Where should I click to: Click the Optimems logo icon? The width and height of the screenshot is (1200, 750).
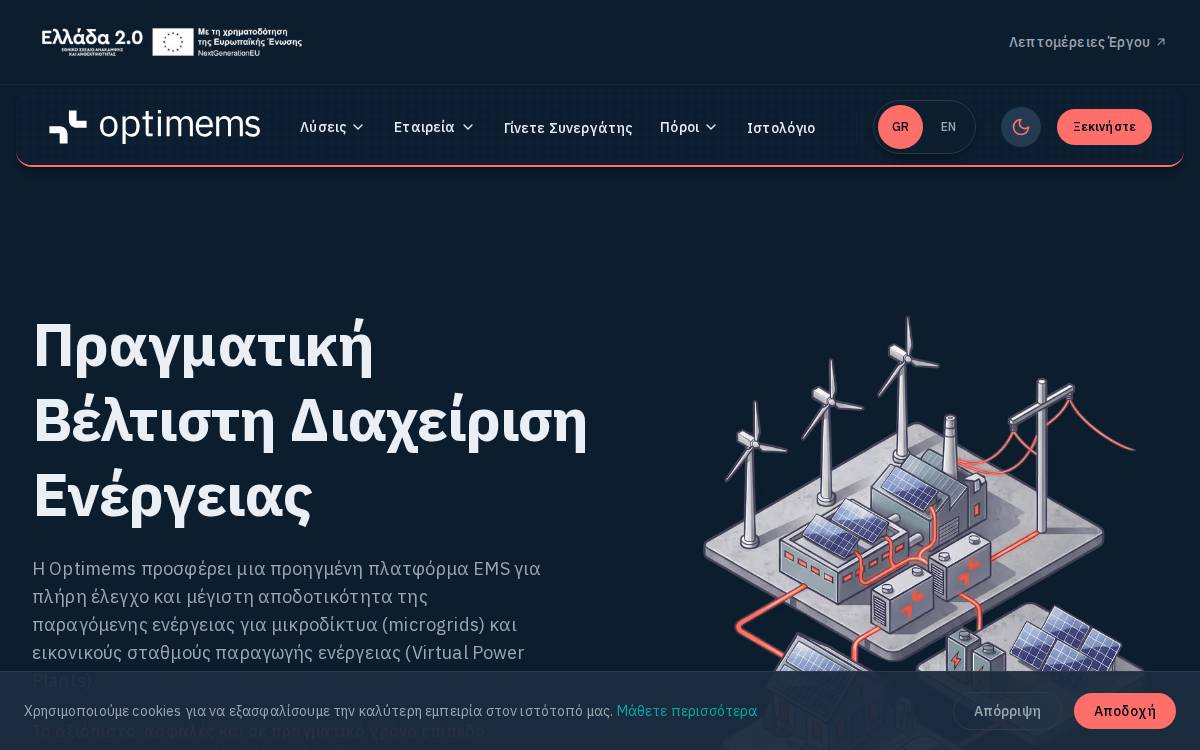[x=68, y=127]
